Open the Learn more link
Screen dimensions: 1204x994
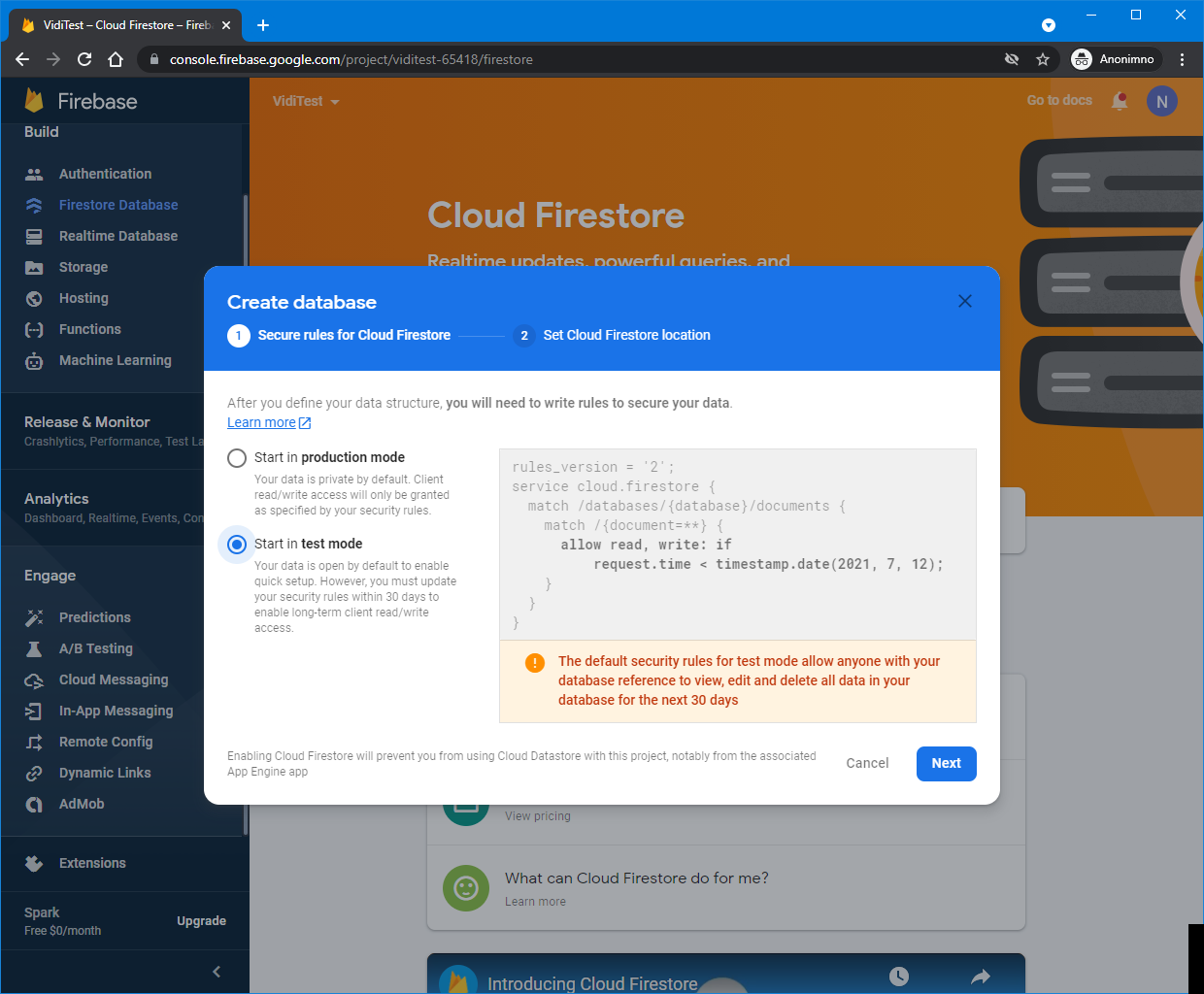coord(269,422)
